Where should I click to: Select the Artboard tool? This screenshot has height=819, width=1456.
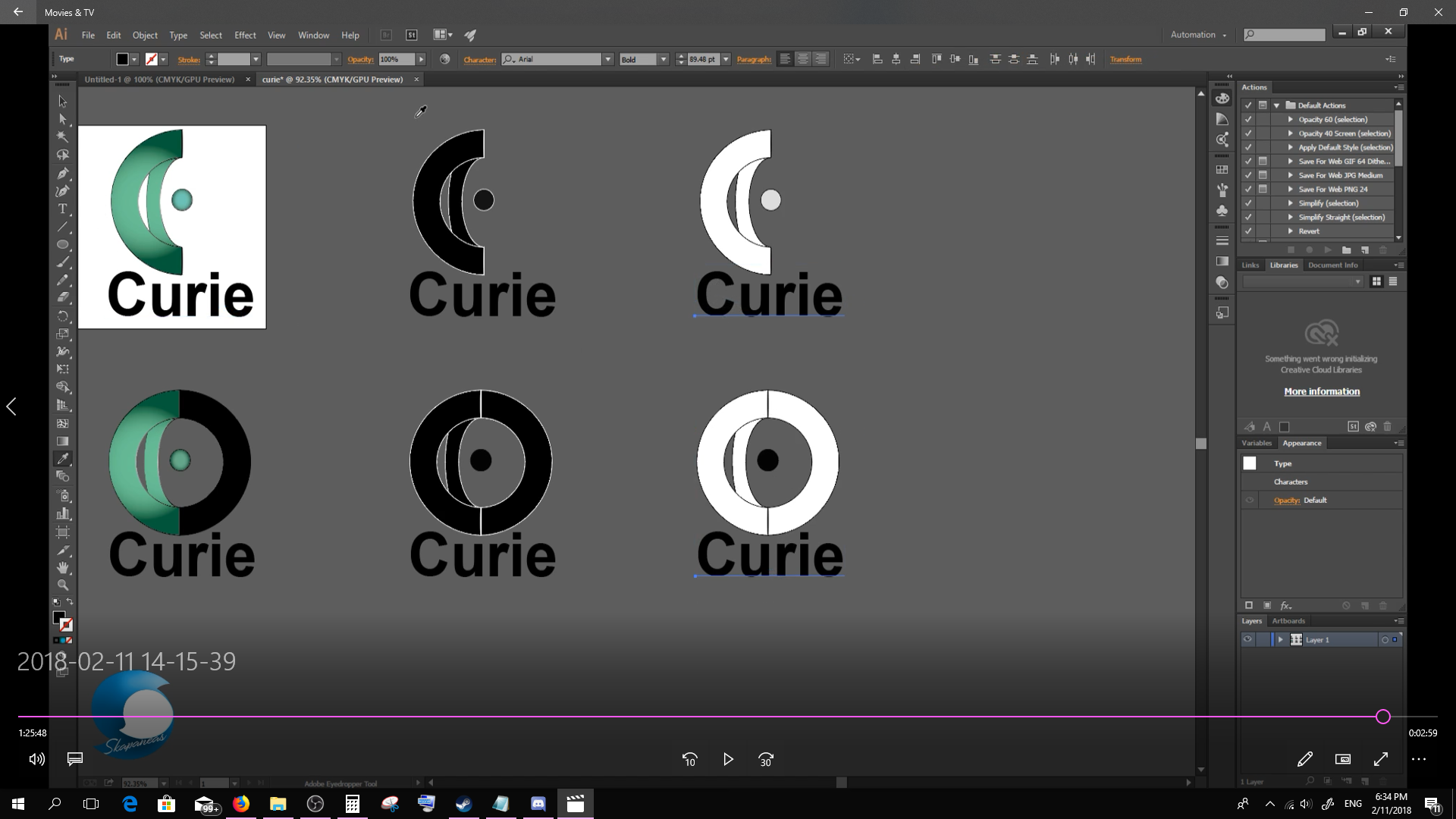63,532
